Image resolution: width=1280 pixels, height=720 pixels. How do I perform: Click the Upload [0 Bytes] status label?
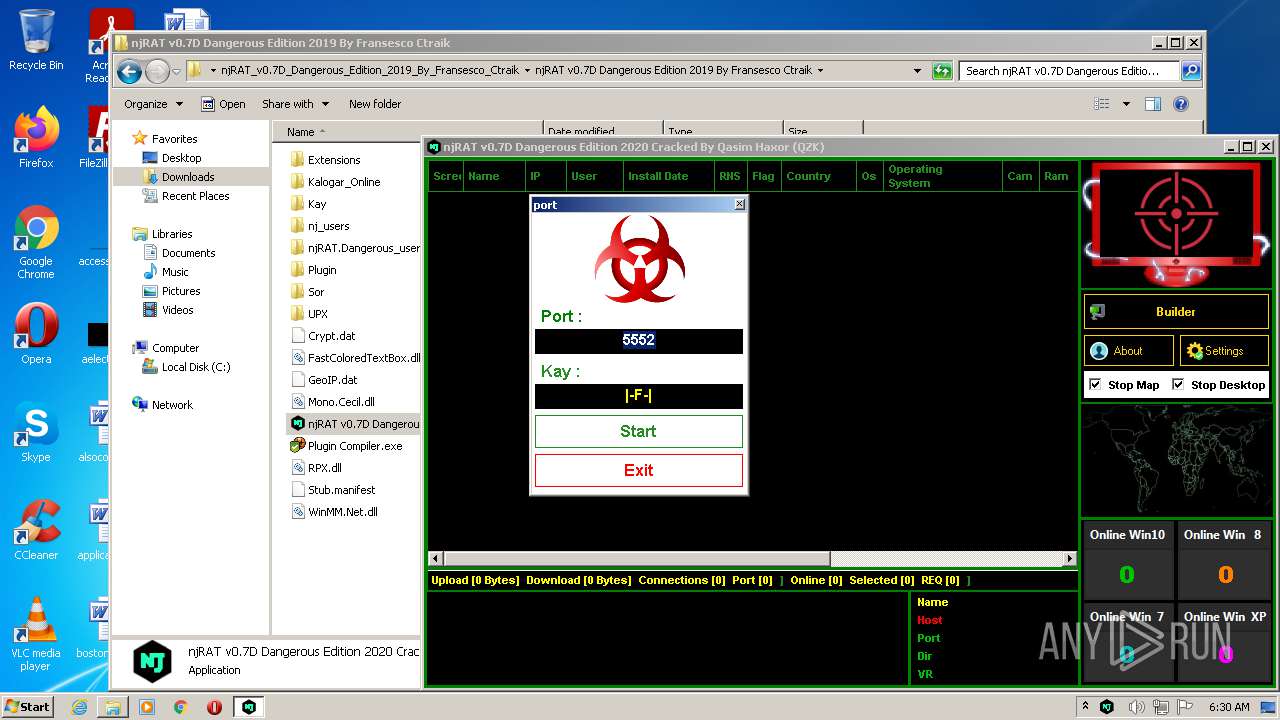[x=475, y=580]
